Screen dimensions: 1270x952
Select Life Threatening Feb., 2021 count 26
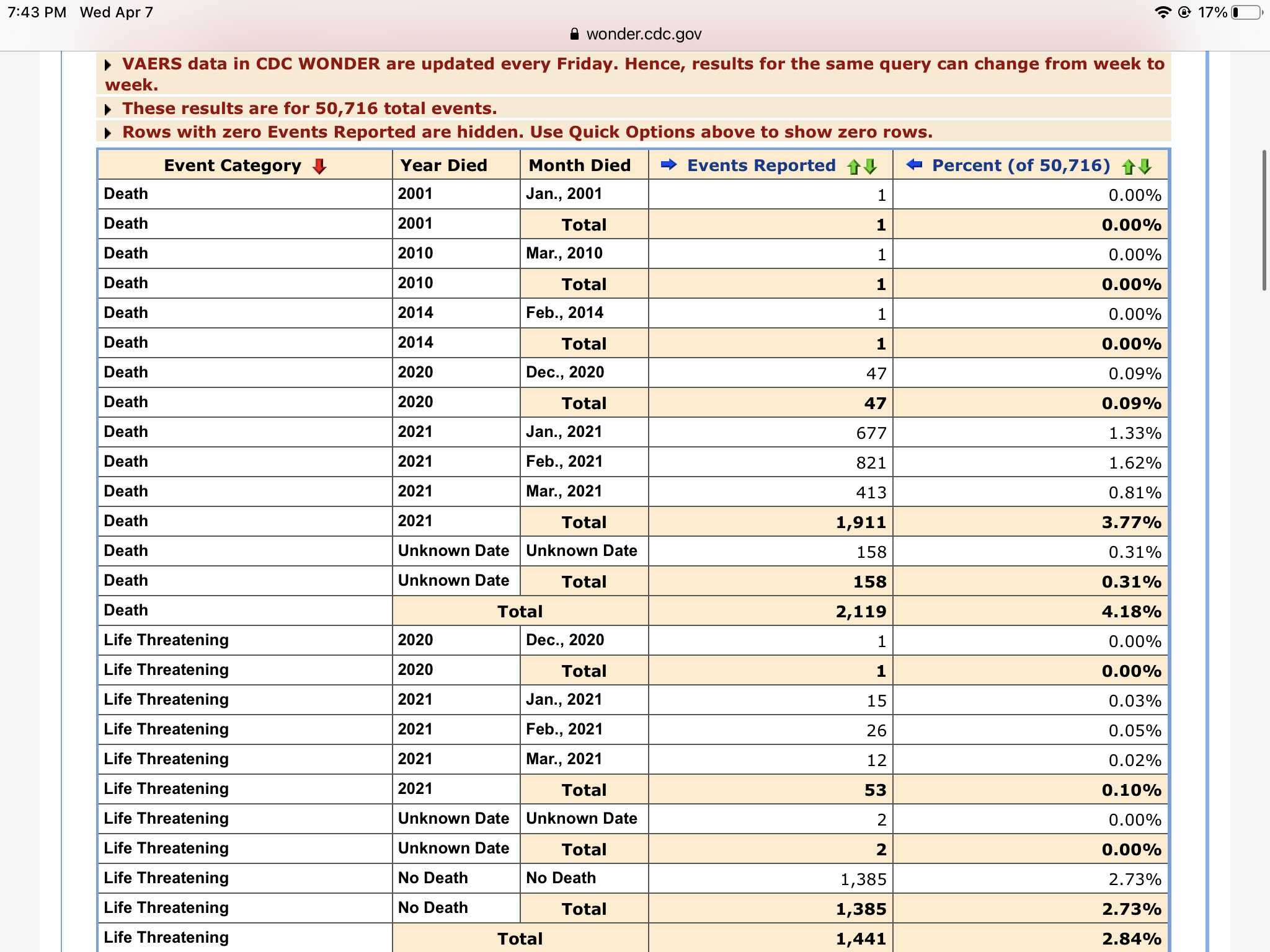click(x=771, y=729)
